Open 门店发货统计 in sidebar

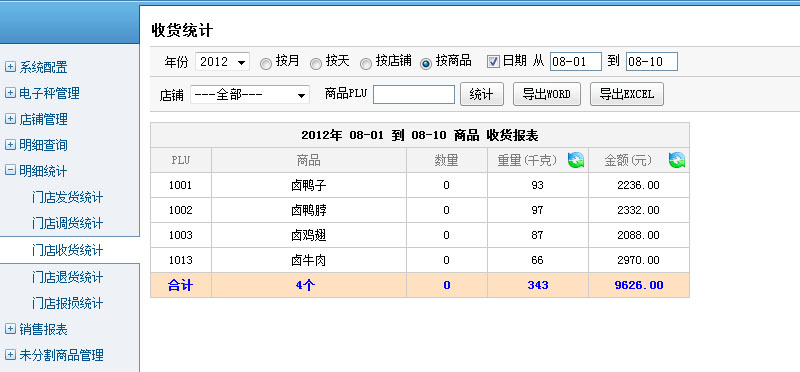coord(67,197)
